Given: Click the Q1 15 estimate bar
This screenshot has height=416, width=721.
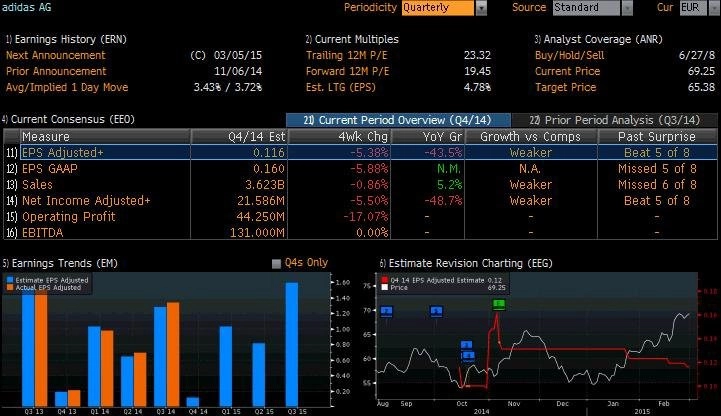Looking at the screenshot, I should (x=226, y=366).
